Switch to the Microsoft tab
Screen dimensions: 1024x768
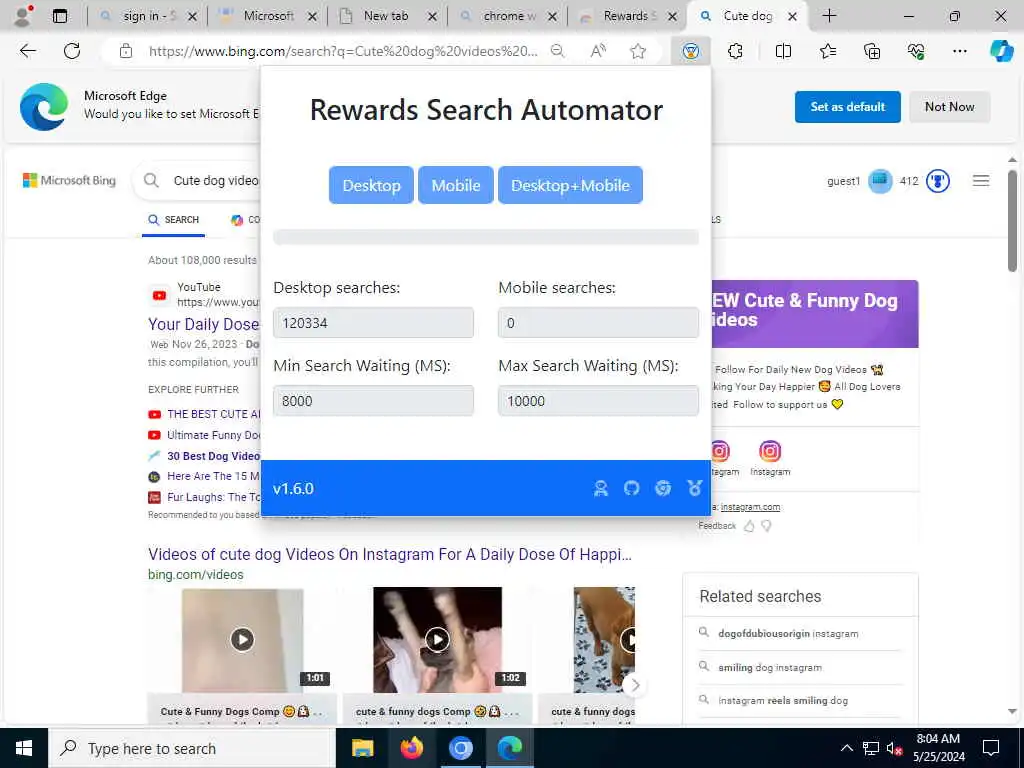268,16
